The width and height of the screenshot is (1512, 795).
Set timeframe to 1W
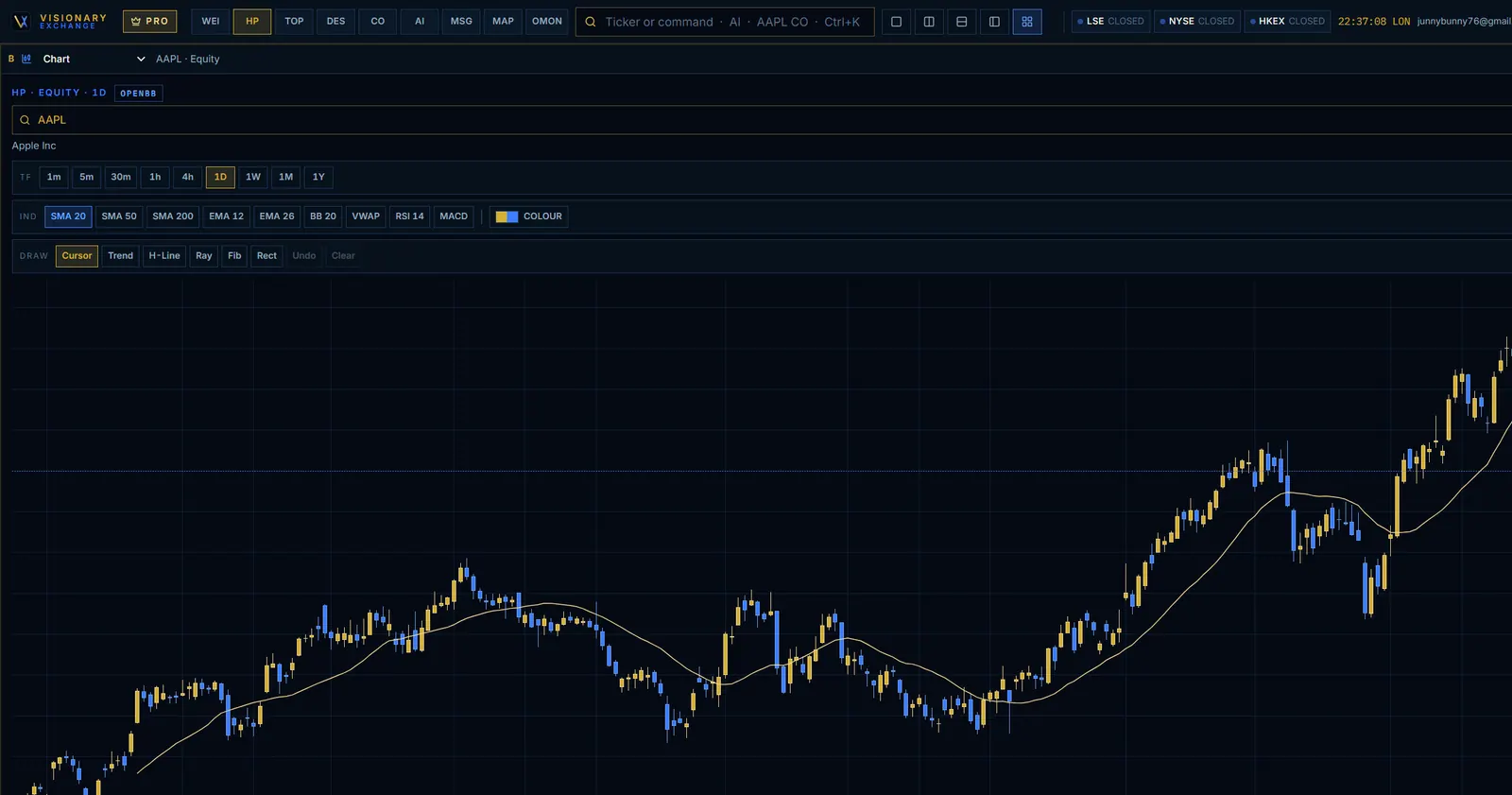(253, 177)
